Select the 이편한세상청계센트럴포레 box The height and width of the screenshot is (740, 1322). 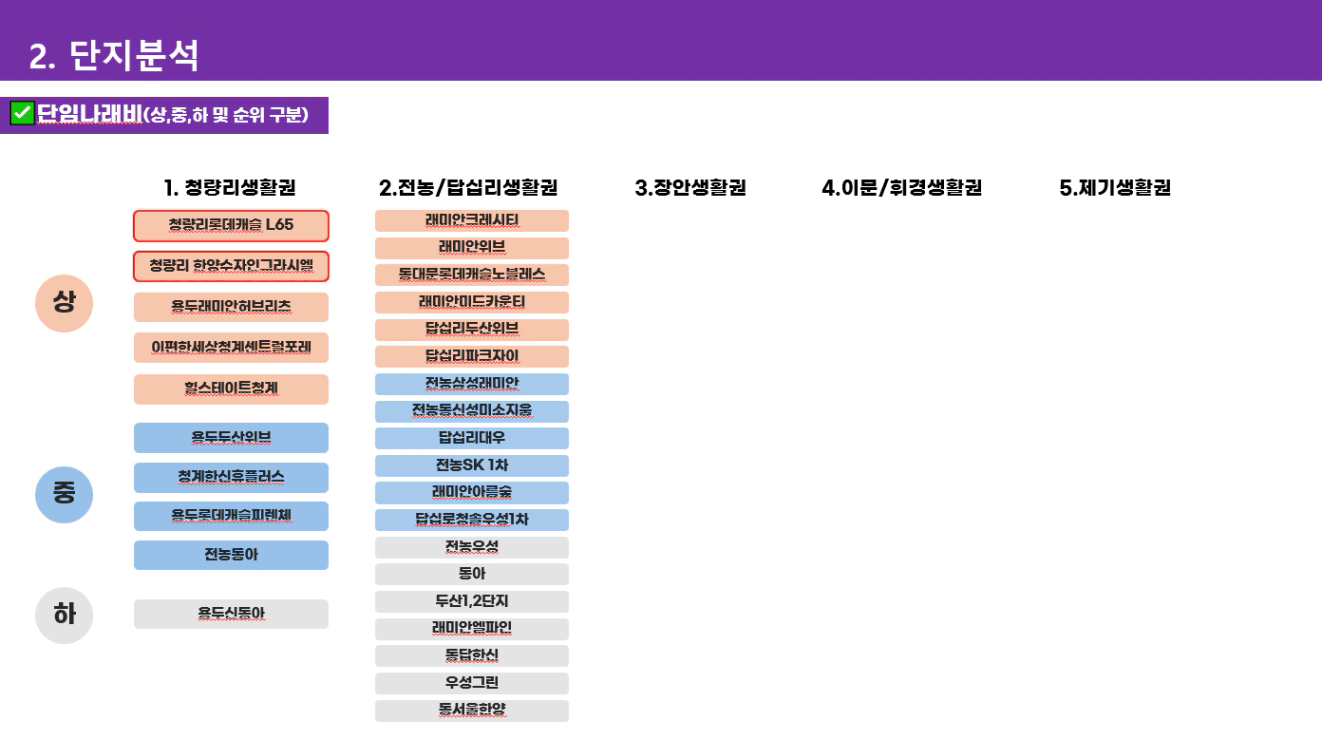click(x=231, y=348)
